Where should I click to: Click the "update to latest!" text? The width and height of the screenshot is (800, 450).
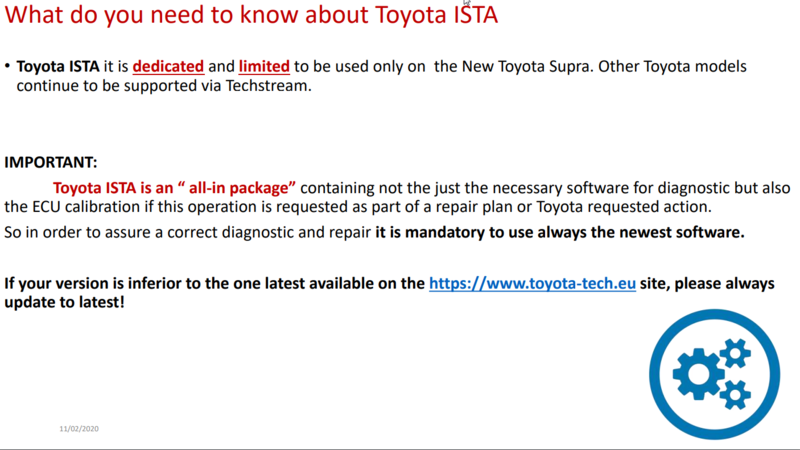tap(64, 302)
